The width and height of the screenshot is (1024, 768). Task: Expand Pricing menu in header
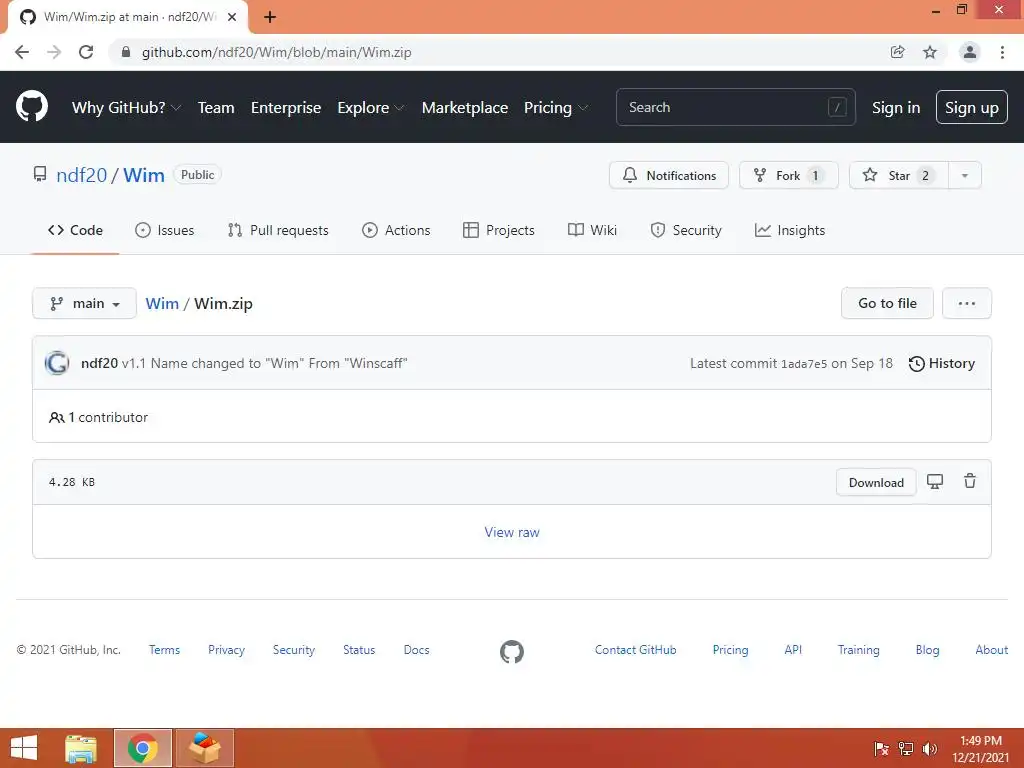(x=556, y=107)
